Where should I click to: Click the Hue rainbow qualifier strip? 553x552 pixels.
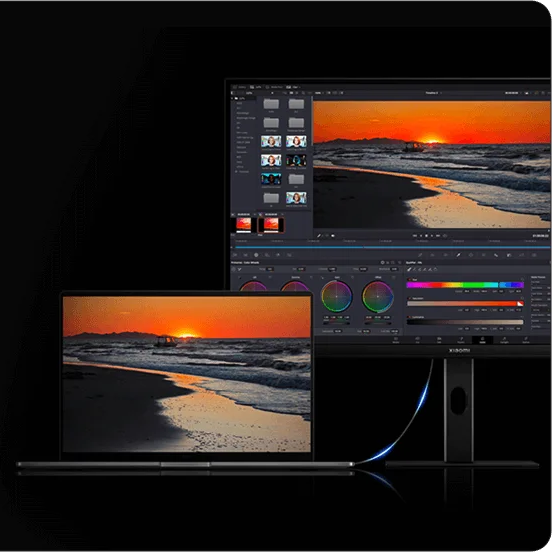465,285
